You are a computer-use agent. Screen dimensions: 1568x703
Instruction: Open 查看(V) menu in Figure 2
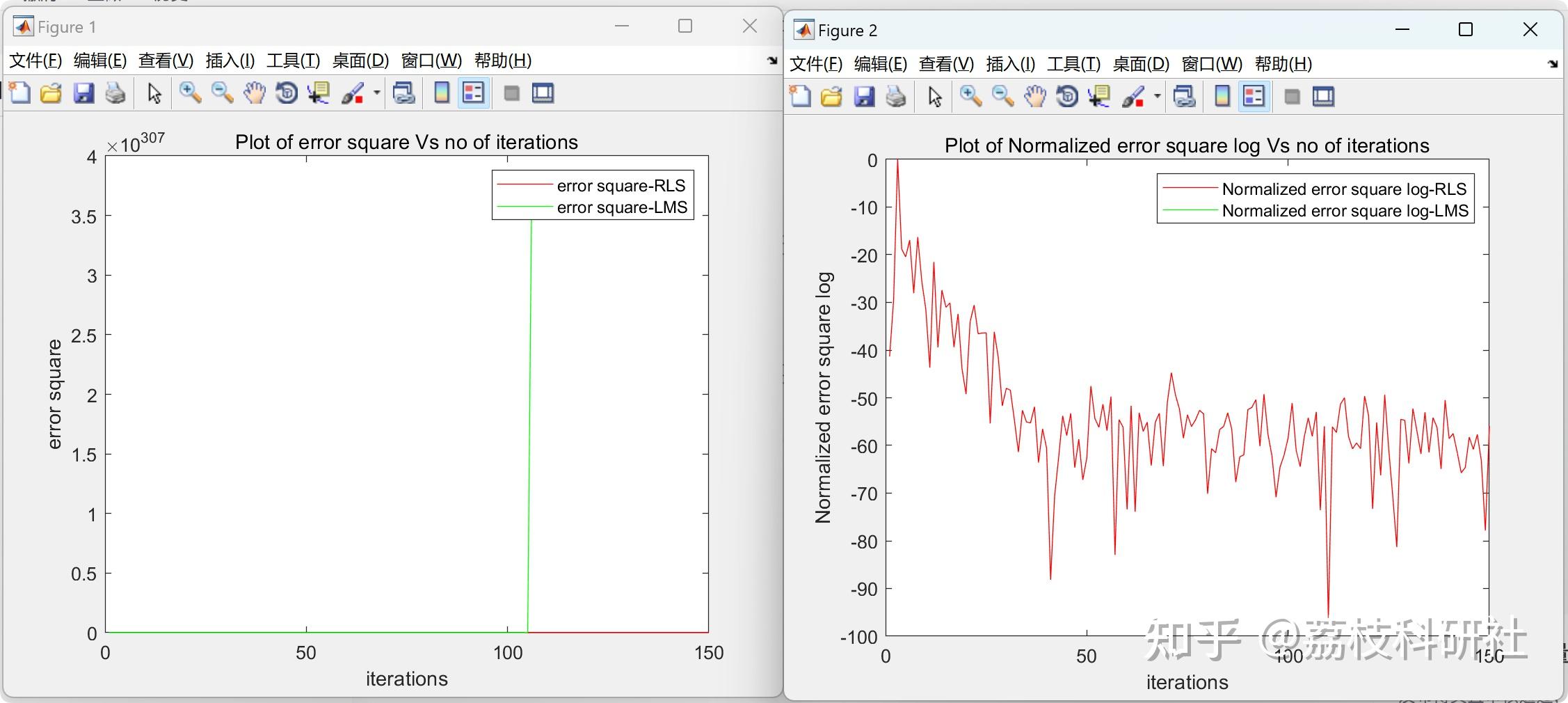click(x=946, y=64)
